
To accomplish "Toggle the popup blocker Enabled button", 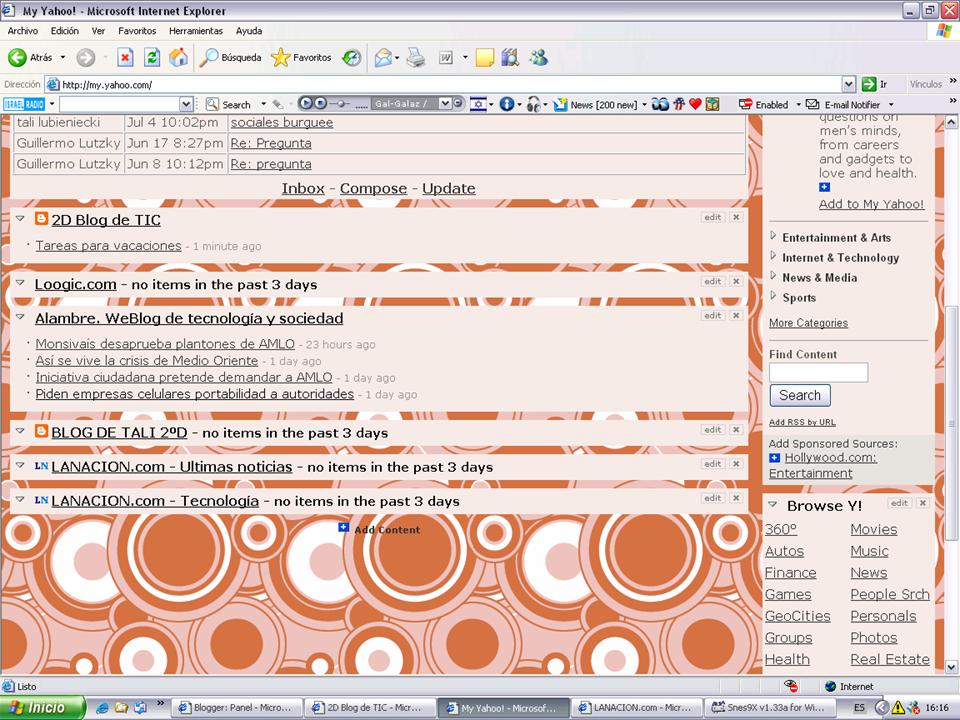I will 763,105.
